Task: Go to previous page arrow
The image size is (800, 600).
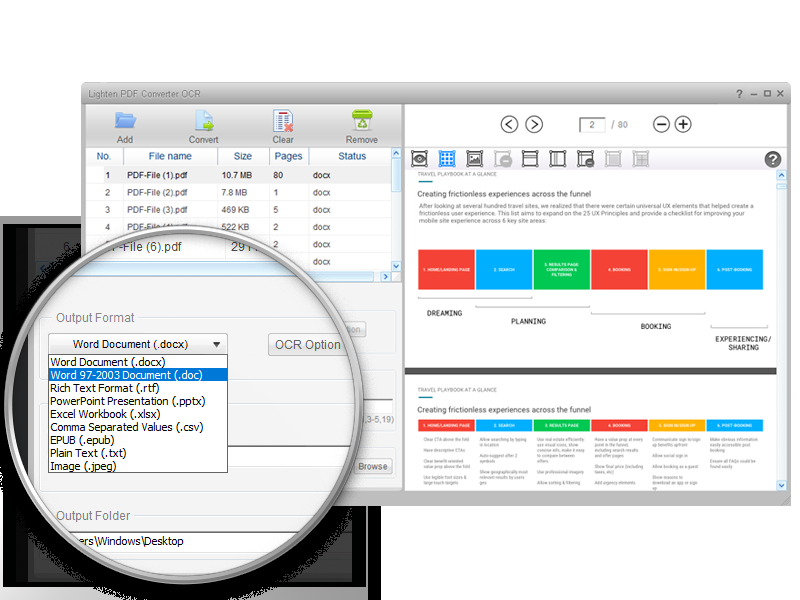Action: 509,124
